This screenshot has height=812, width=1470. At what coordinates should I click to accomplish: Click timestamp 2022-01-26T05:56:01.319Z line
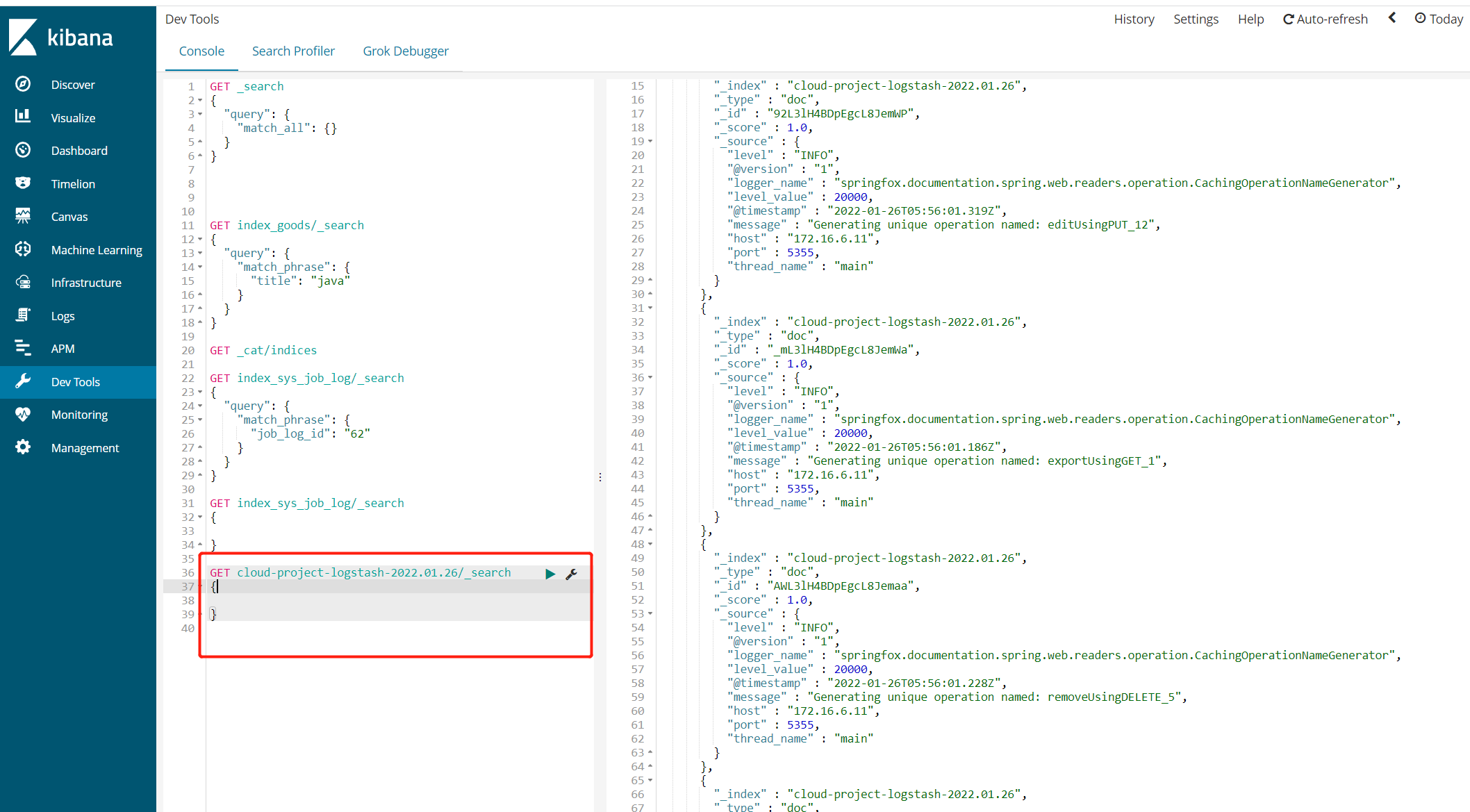866,211
